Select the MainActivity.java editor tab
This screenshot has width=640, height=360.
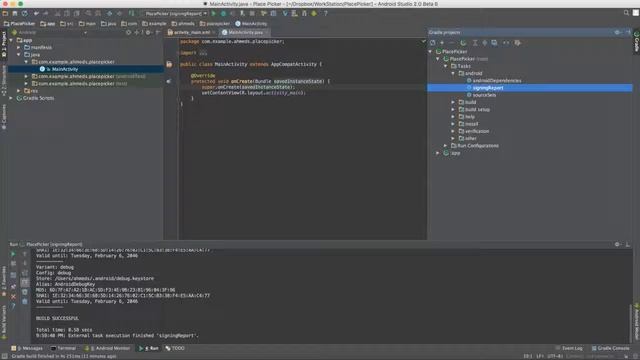[245, 32]
